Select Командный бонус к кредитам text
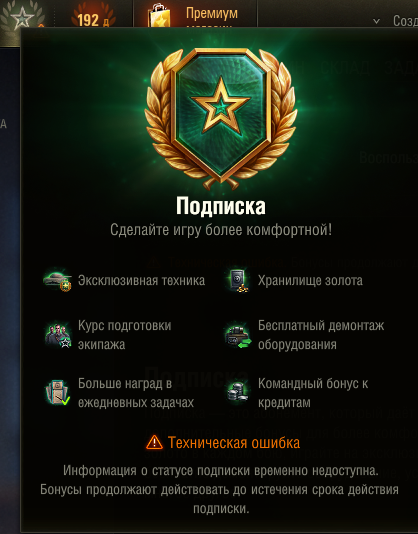The image size is (418, 534). (x=313, y=393)
